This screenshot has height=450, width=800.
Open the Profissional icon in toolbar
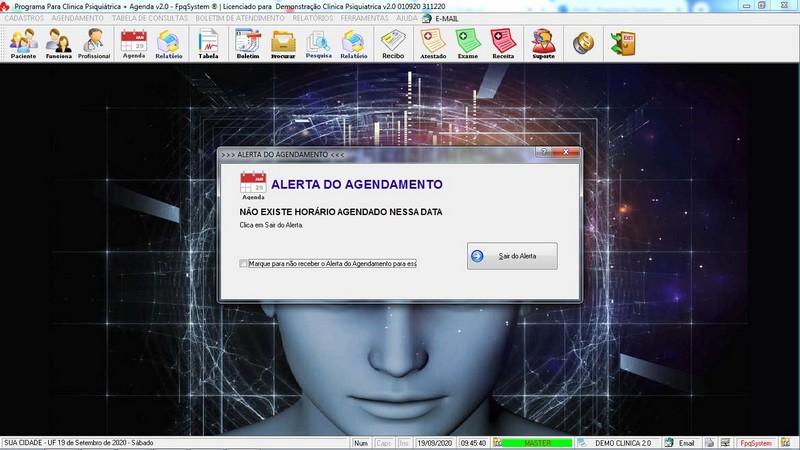(x=94, y=44)
